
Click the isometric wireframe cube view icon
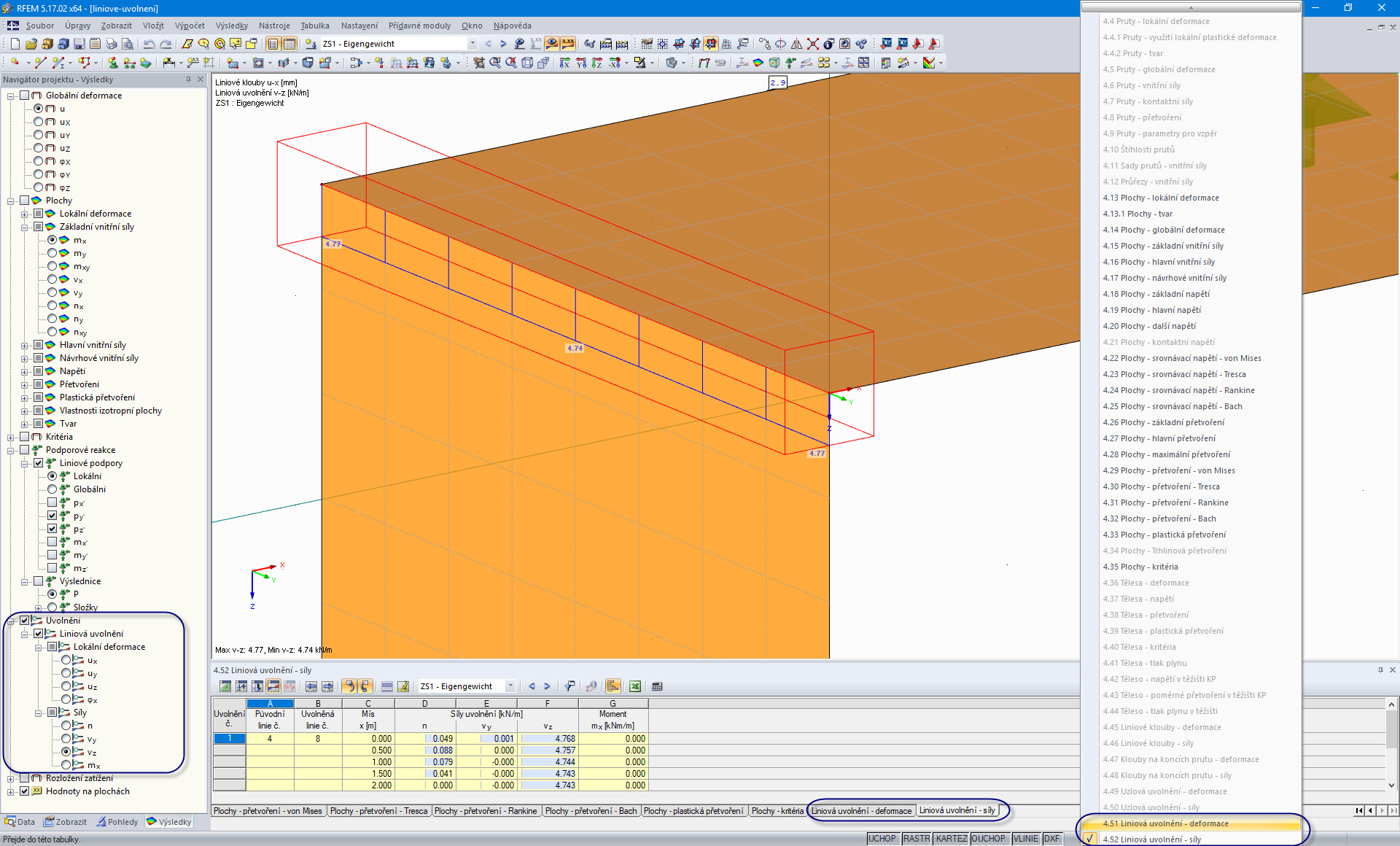526,63
